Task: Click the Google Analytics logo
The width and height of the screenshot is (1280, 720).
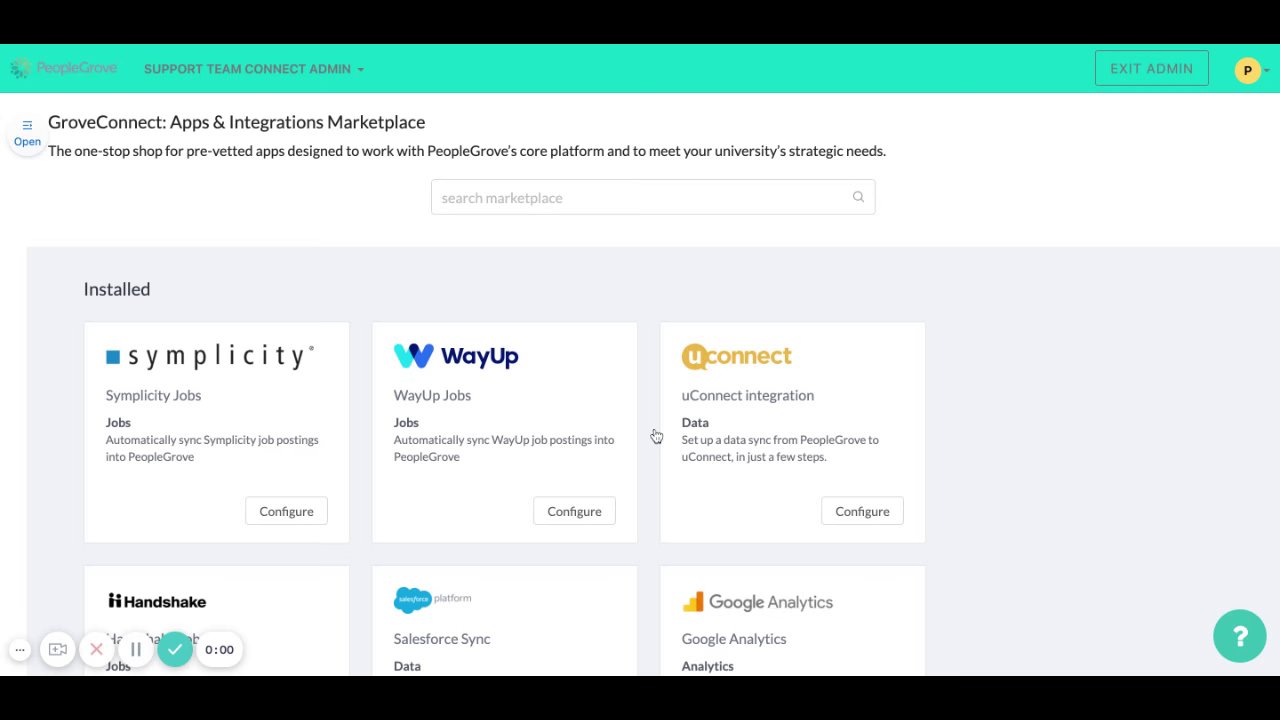Action: pos(757,601)
